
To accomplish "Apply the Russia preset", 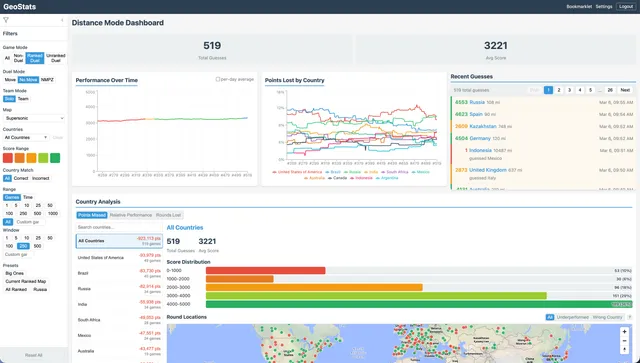I will (40, 290).
